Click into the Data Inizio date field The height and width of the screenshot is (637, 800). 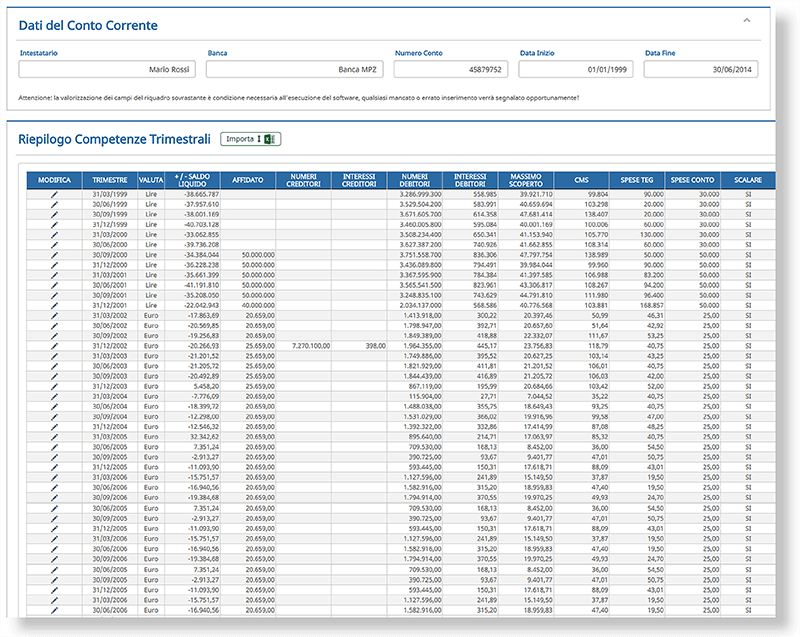(576, 69)
